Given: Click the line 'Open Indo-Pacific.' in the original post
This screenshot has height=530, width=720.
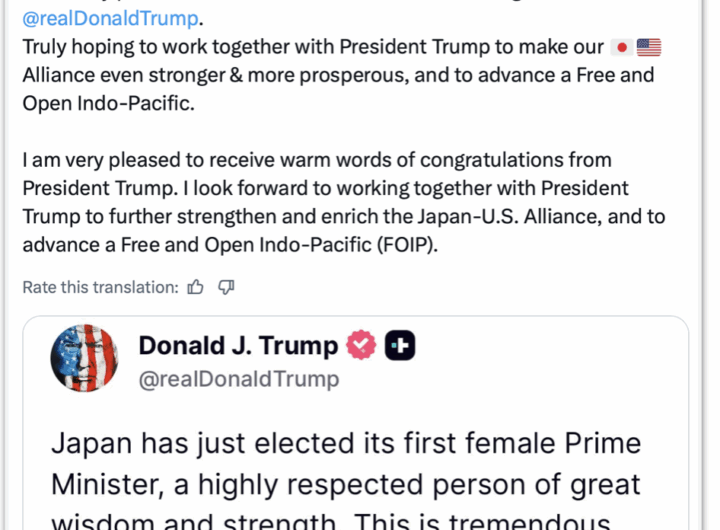Looking at the screenshot, I should [x=109, y=103].
